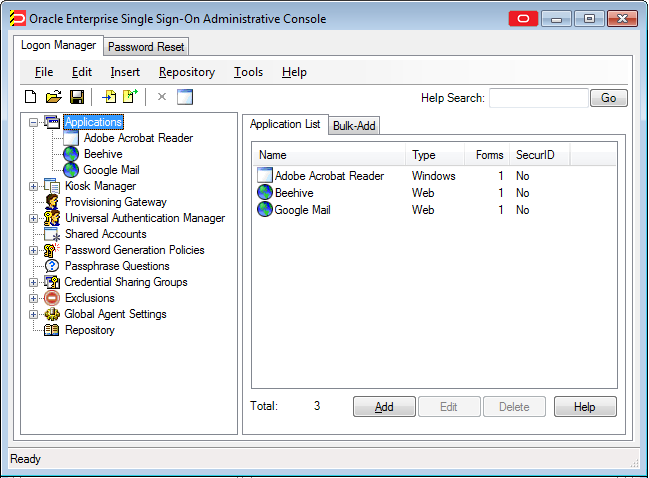Click Google Mail globe icon in tree
Screen dimensions: 649x478
[71, 170]
